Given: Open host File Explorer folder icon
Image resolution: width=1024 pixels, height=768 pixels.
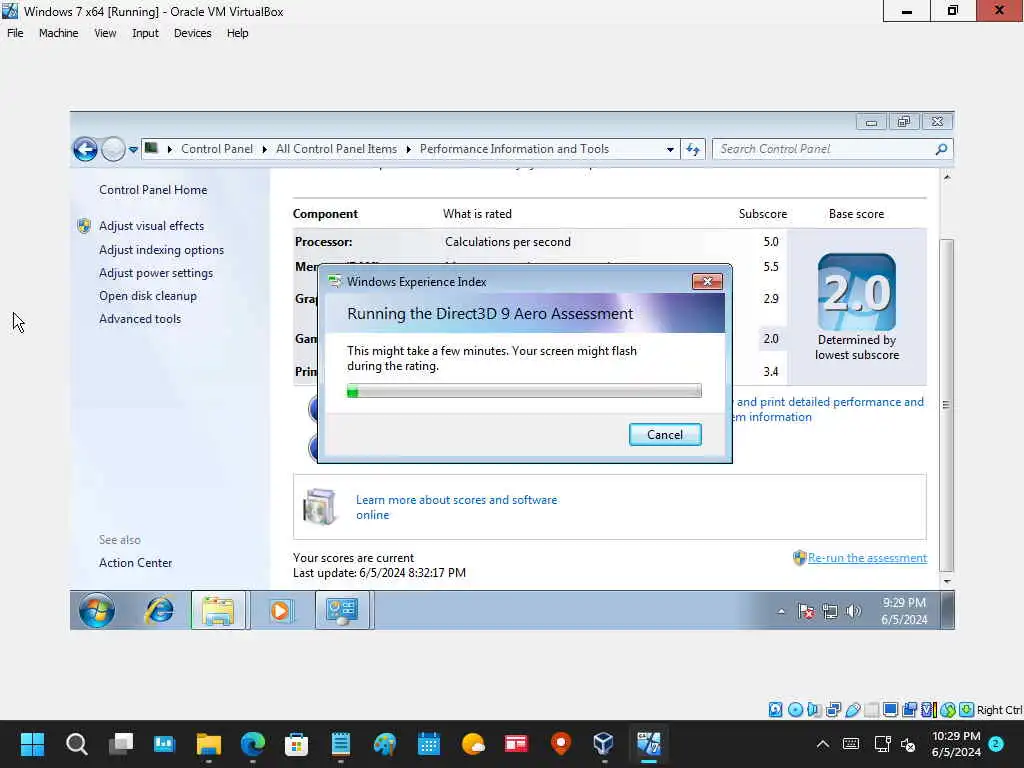Looking at the screenshot, I should pos(208,744).
